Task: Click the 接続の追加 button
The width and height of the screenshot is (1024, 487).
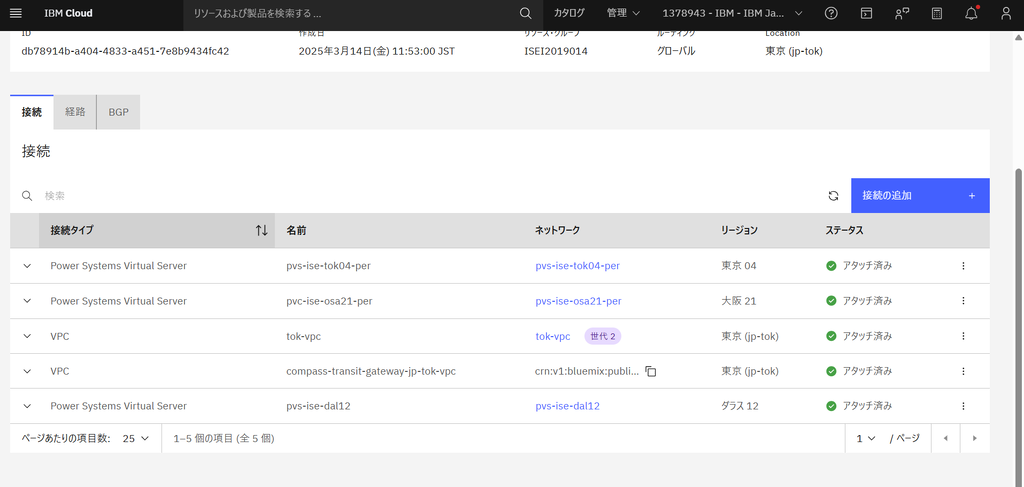Action: tap(920, 196)
